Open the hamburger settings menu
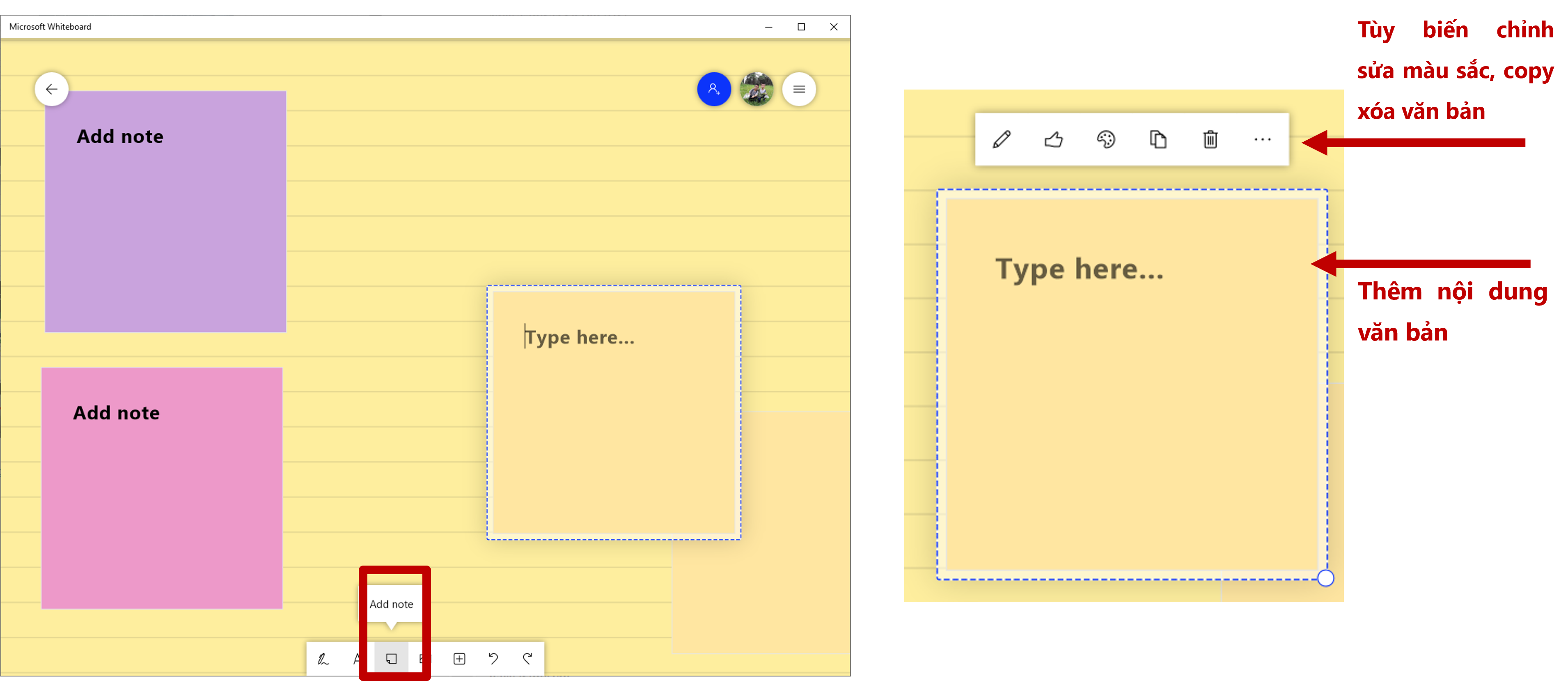Screen dimensions: 1568x681 [x=799, y=90]
